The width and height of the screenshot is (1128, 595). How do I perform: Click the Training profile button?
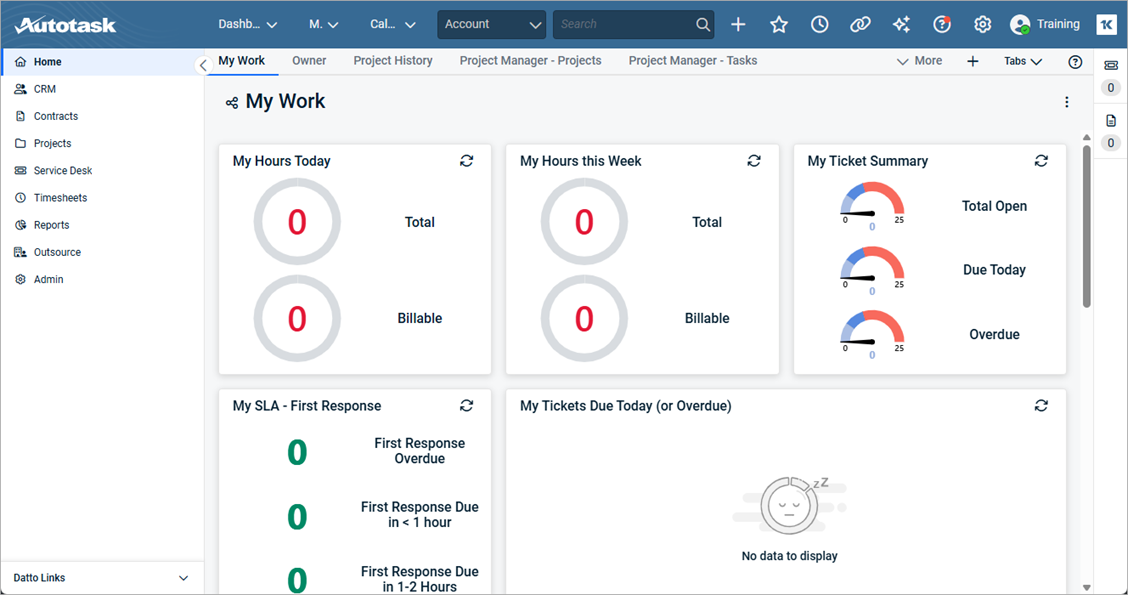1044,23
